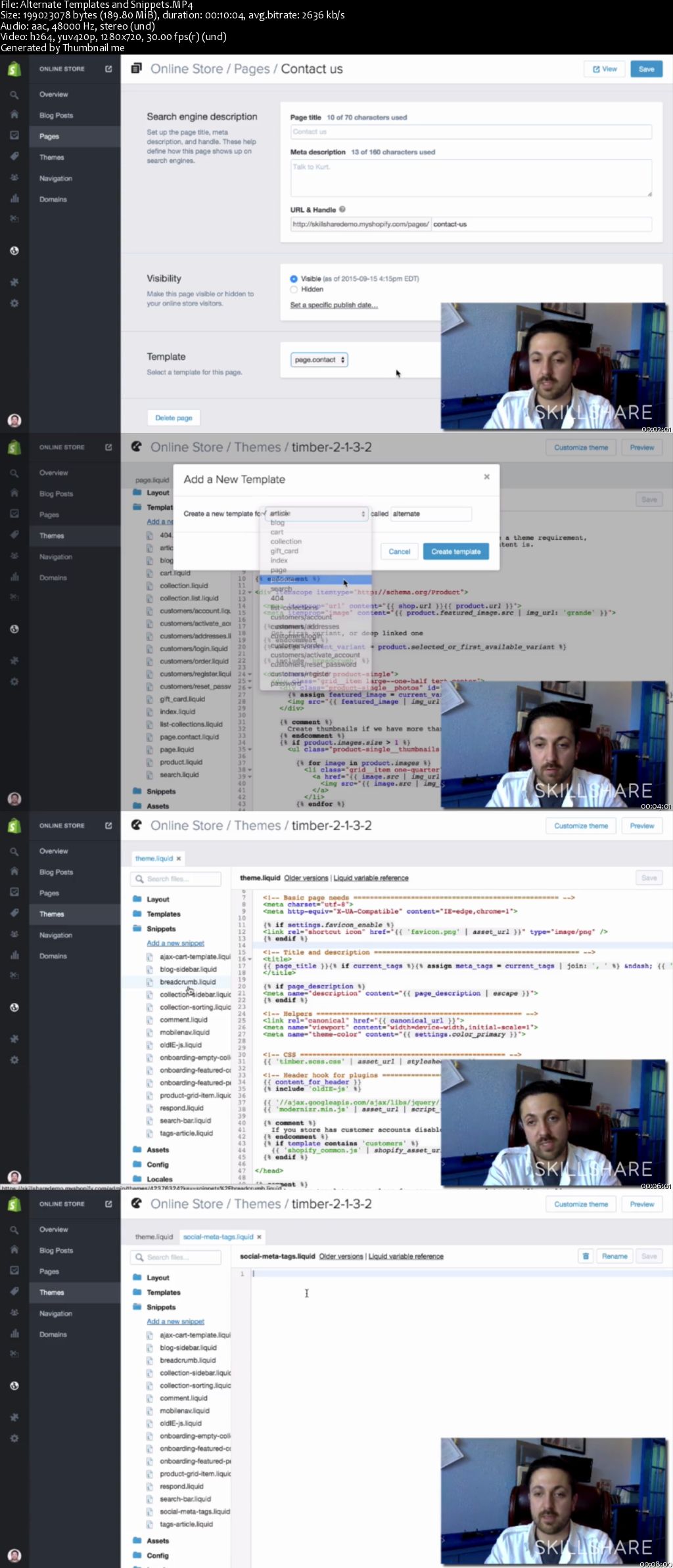This screenshot has height=1568, width=673.
Task: Choose index option in template dropdown list
Action: (x=279, y=560)
